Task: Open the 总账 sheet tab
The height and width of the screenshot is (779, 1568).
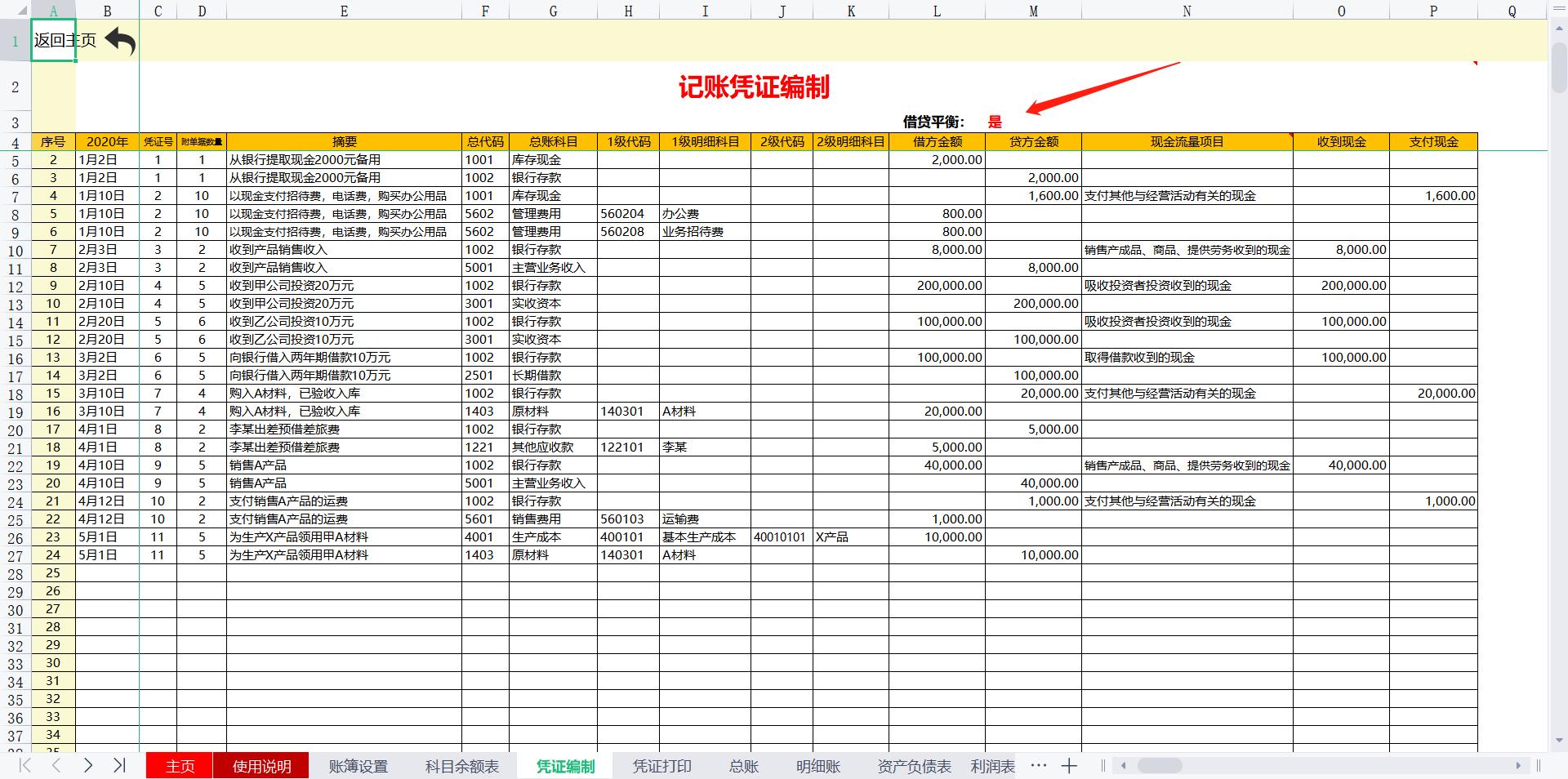Action: [x=742, y=766]
